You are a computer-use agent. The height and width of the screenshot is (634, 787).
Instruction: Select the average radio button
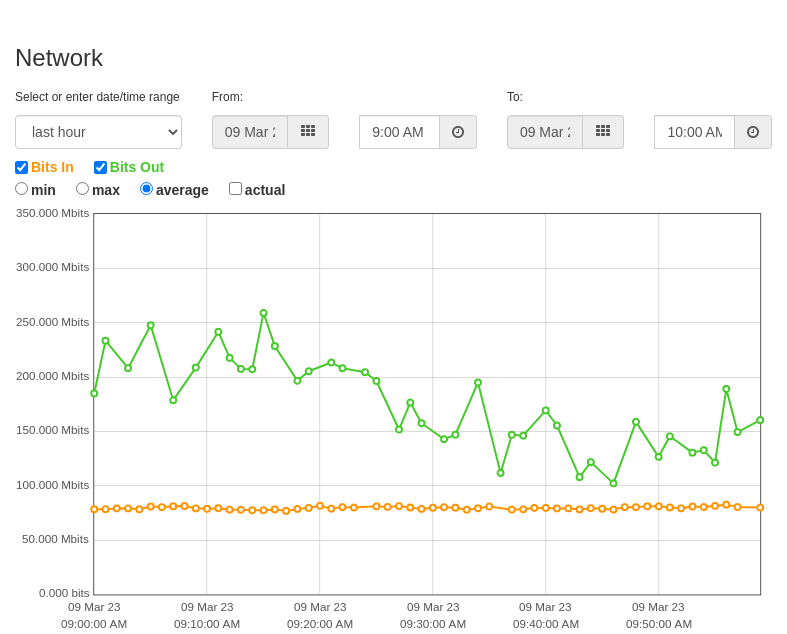click(x=147, y=189)
